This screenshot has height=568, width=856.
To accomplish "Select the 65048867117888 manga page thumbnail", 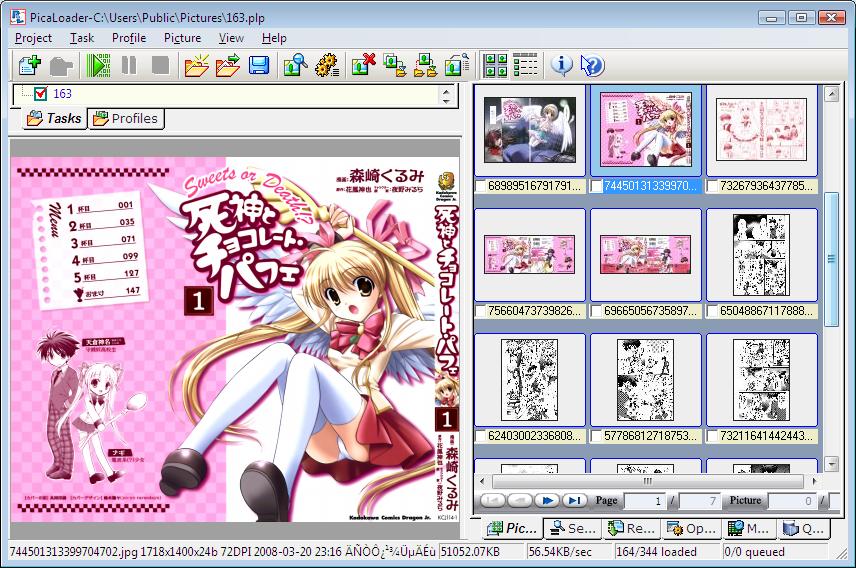I will point(762,255).
